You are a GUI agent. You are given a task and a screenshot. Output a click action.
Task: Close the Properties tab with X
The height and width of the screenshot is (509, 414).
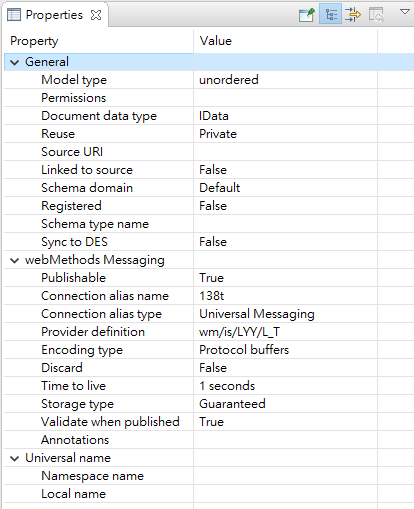[96, 15]
